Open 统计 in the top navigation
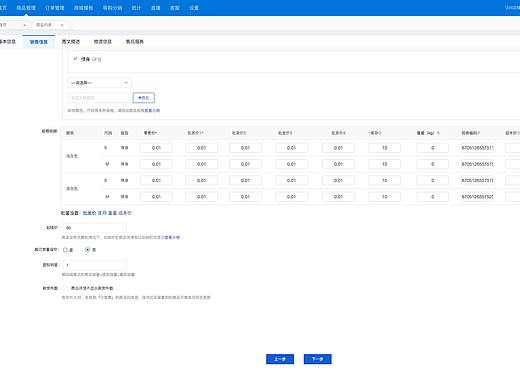This screenshot has height=390, width=520. point(136,8)
